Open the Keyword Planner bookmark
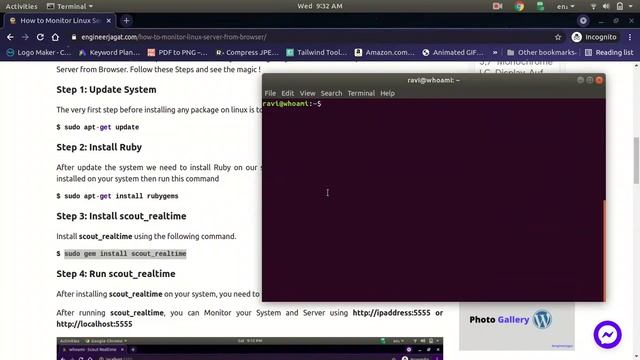 (109, 52)
